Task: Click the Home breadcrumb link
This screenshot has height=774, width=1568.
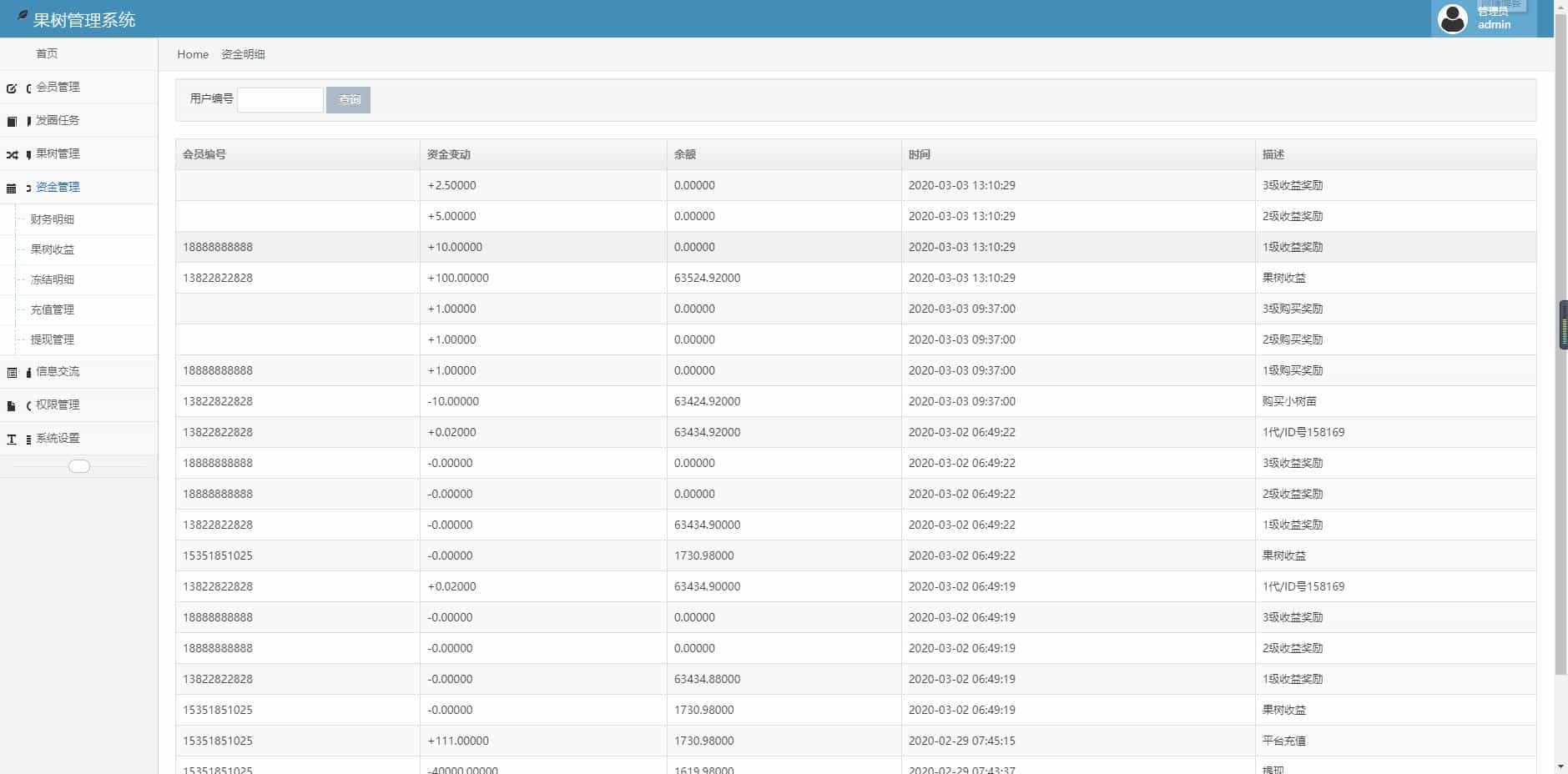Action: 193,54
